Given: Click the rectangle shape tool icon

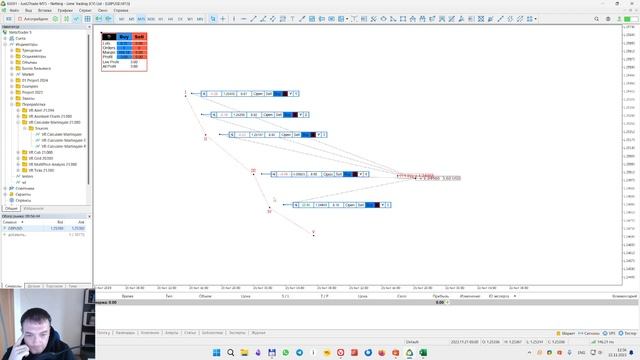Looking at the screenshot, I should click(403, 19).
